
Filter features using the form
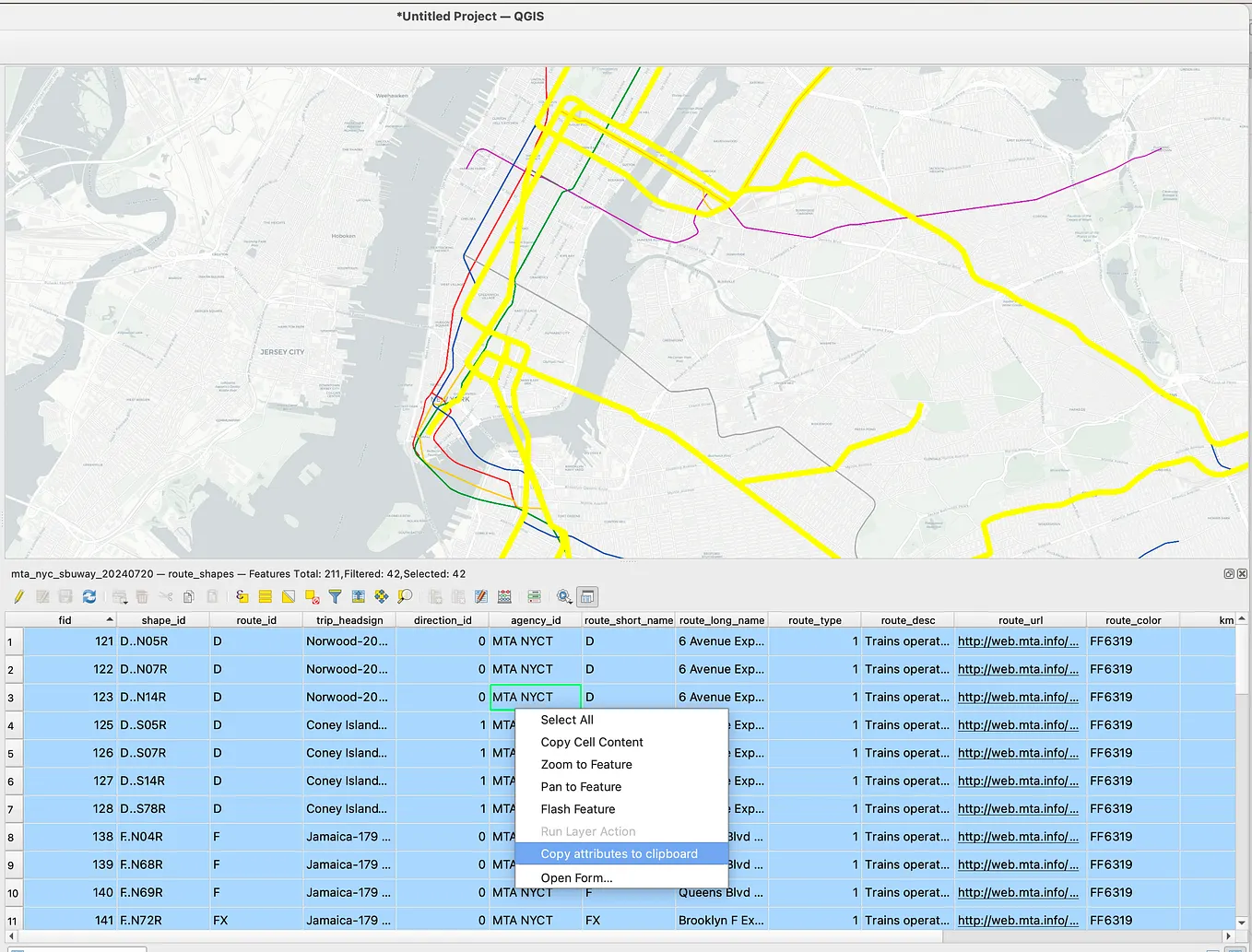335,596
